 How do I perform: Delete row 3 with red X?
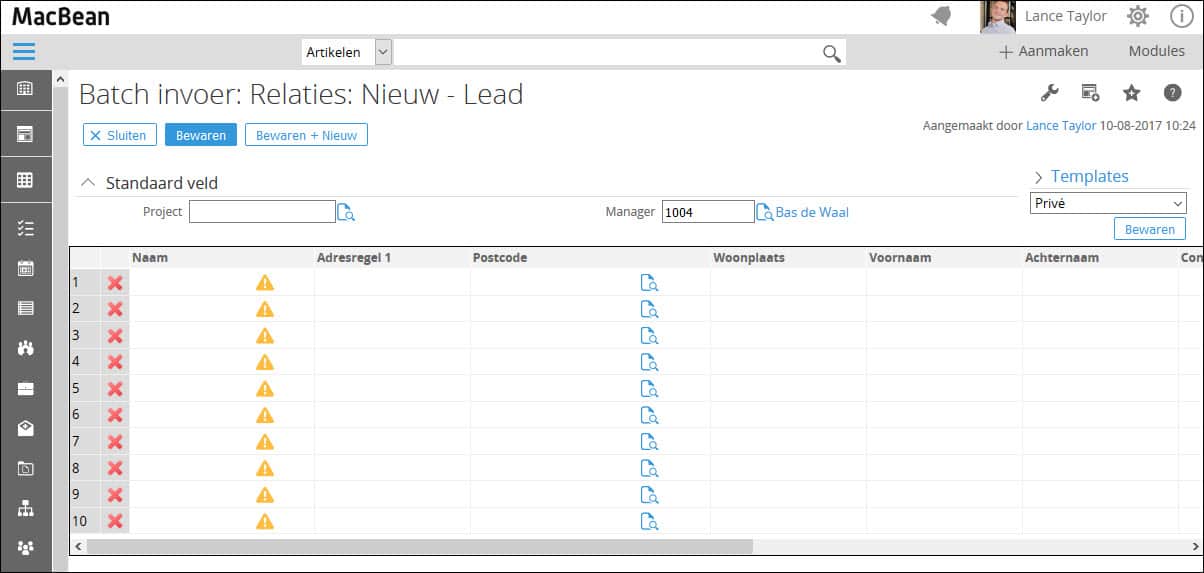pyautogui.click(x=115, y=335)
